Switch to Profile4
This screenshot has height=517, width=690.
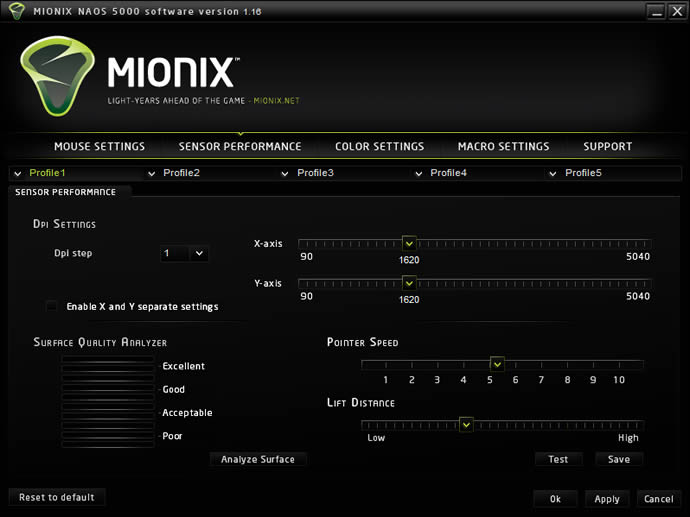pos(448,173)
